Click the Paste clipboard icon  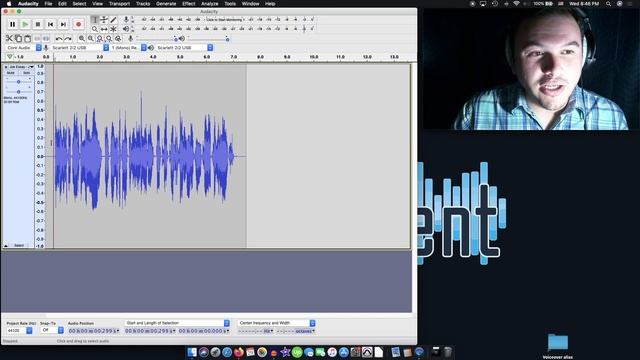click(x=28, y=38)
